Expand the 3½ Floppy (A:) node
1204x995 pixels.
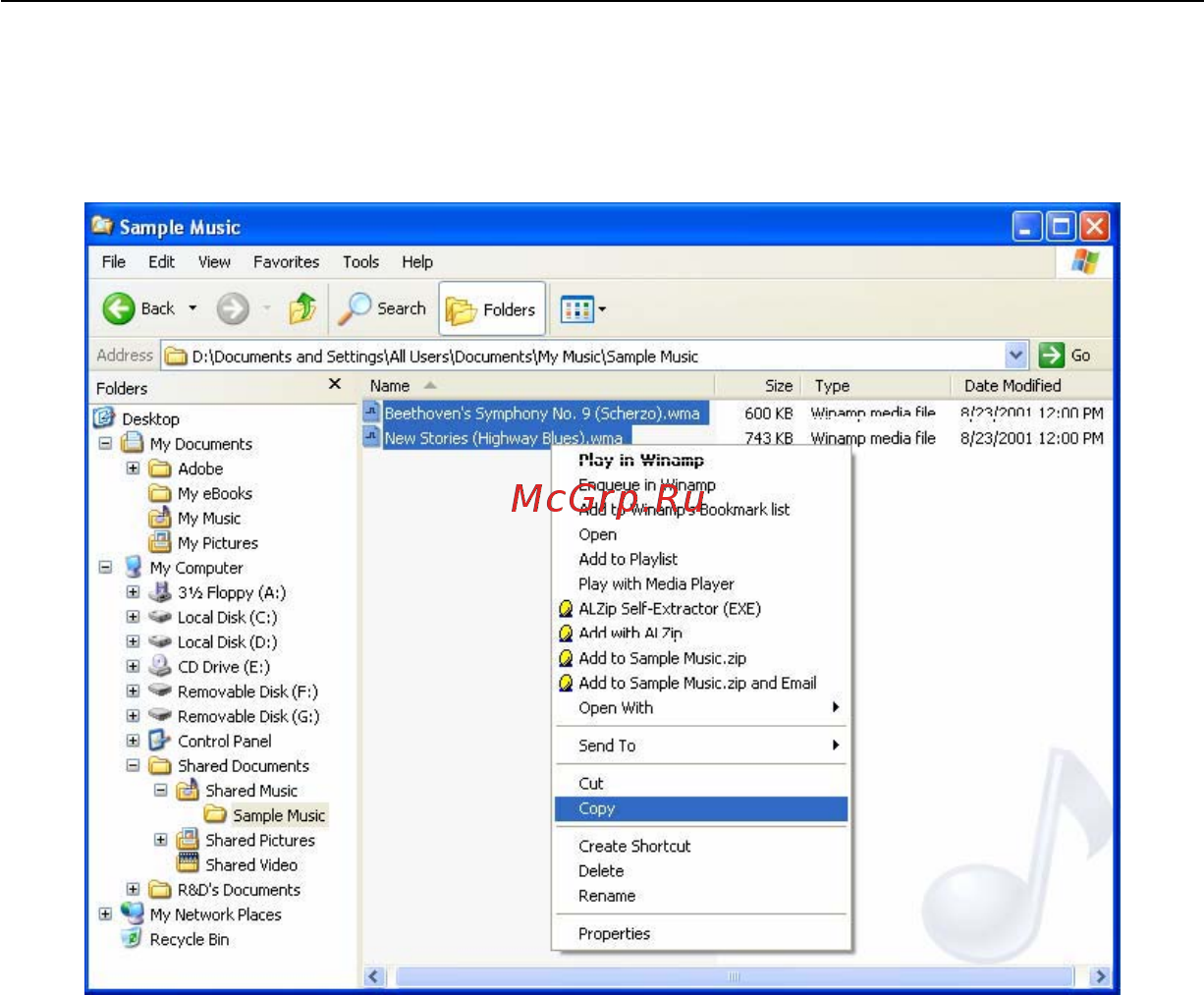pyautogui.click(x=133, y=592)
